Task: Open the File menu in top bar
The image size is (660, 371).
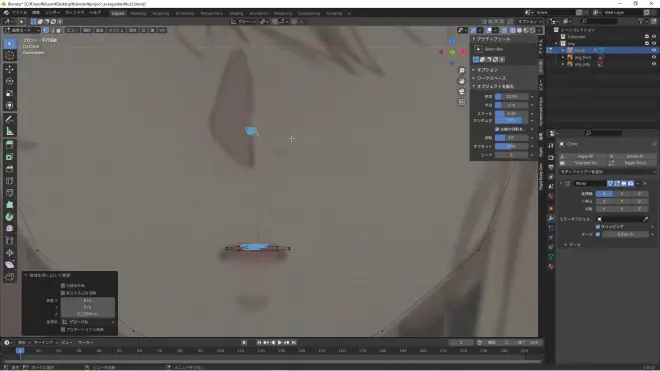Action: click(x=19, y=13)
